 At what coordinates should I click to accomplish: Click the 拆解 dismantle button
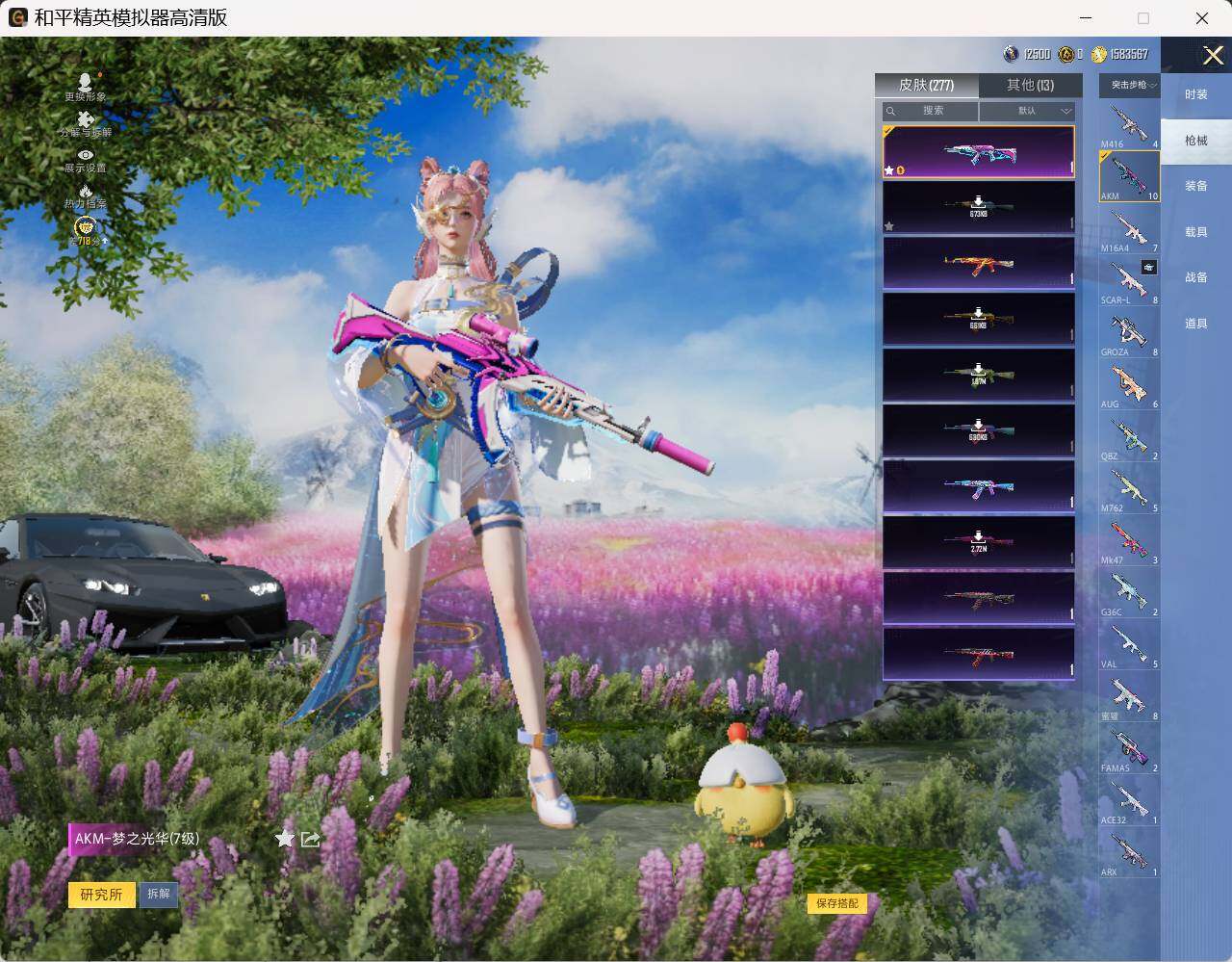coord(159,894)
